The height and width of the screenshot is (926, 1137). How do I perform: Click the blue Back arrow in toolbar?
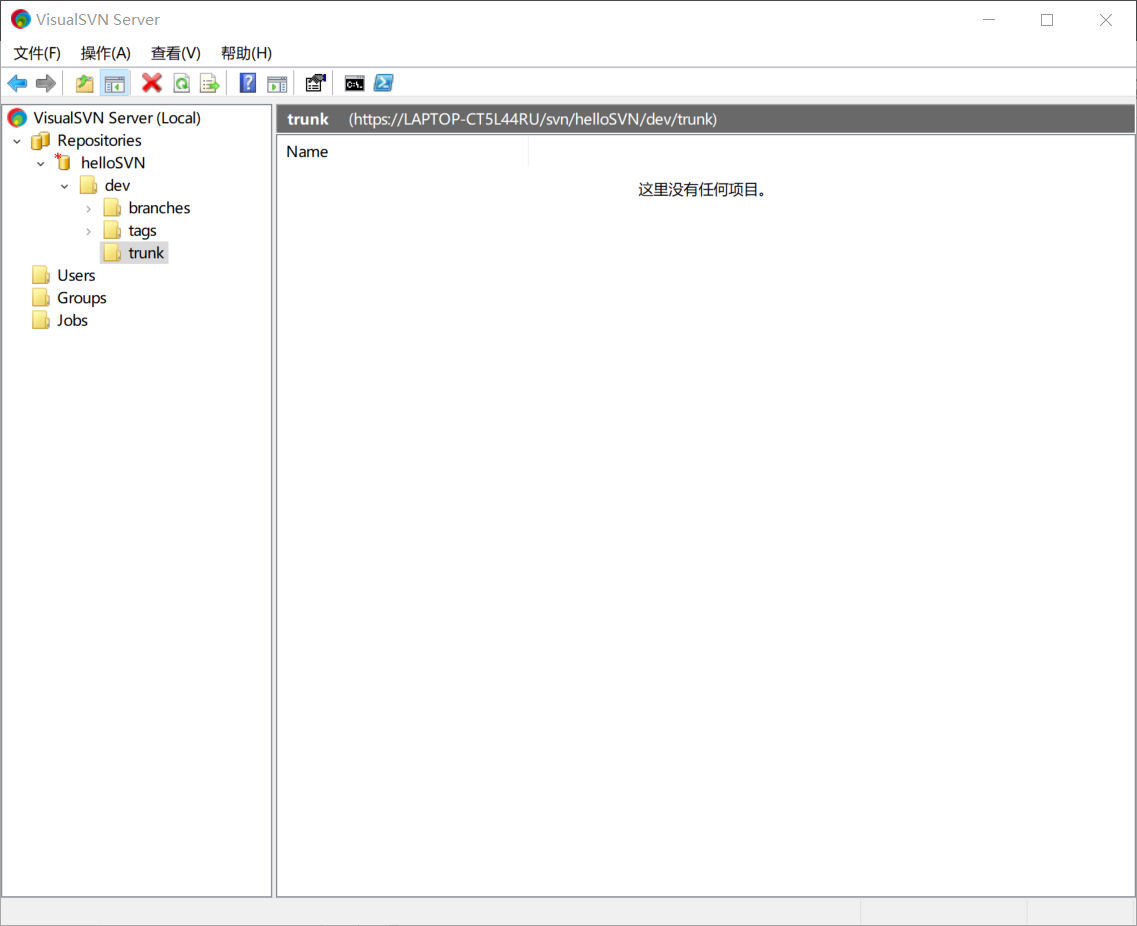tap(17, 83)
